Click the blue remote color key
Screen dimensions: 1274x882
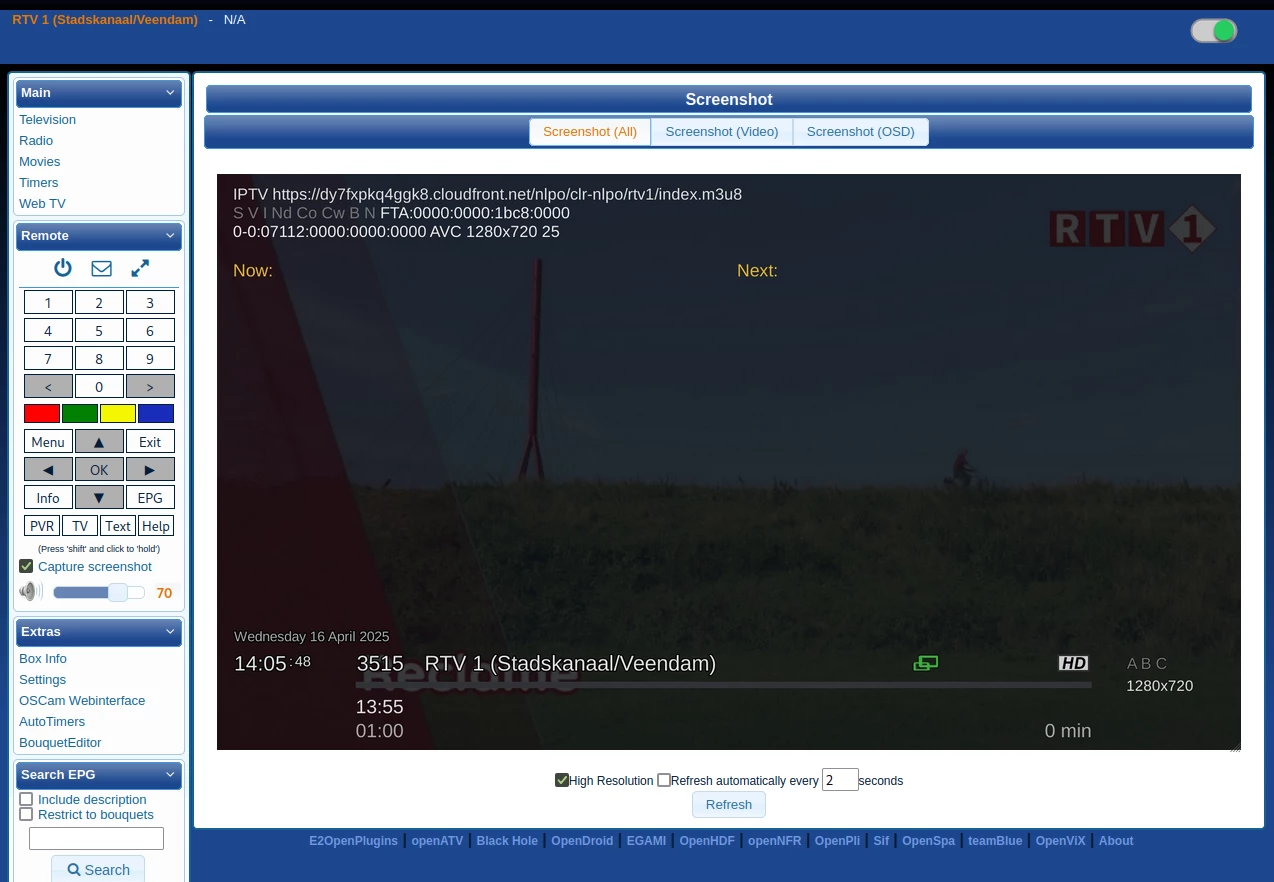[156, 414]
